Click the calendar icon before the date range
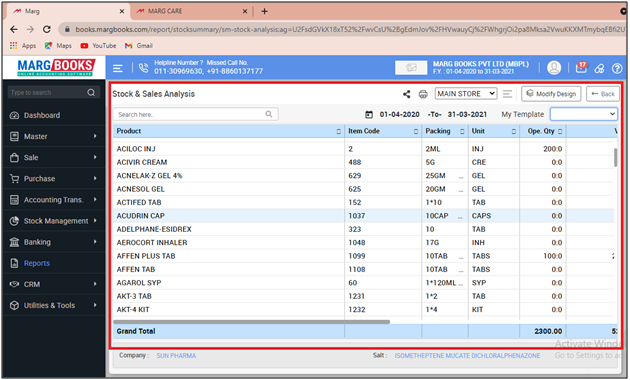This screenshot has width=630, height=380. (x=369, y=114)
